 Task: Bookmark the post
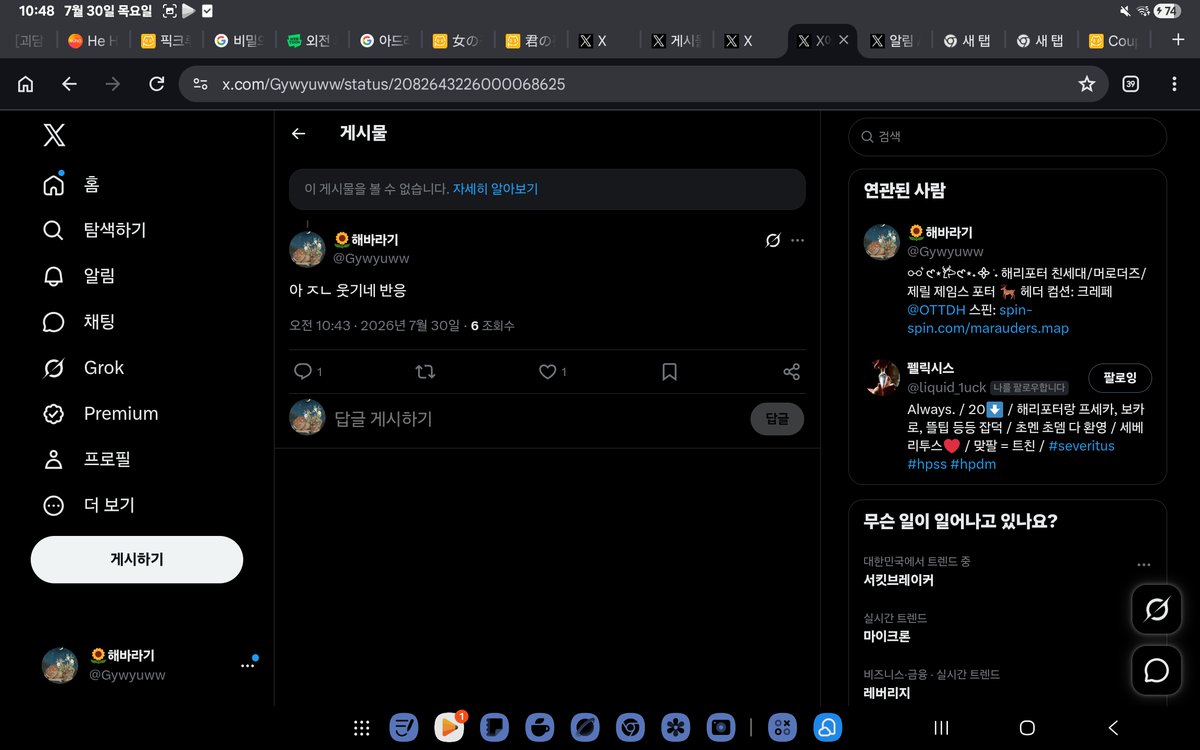pos(670,372)
